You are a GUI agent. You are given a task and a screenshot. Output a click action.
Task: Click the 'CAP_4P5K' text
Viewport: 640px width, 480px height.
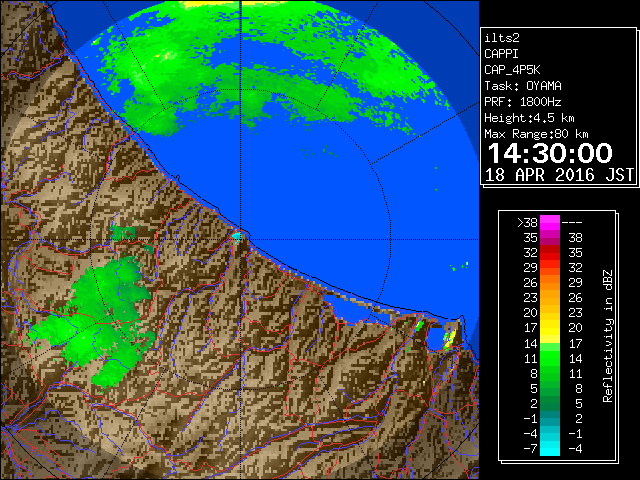512,70
